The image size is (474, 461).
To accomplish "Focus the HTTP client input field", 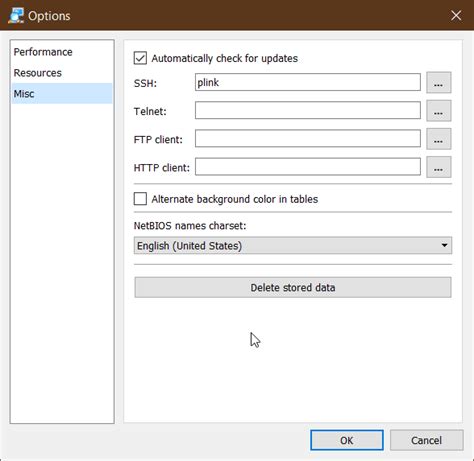I will point(308,167).
